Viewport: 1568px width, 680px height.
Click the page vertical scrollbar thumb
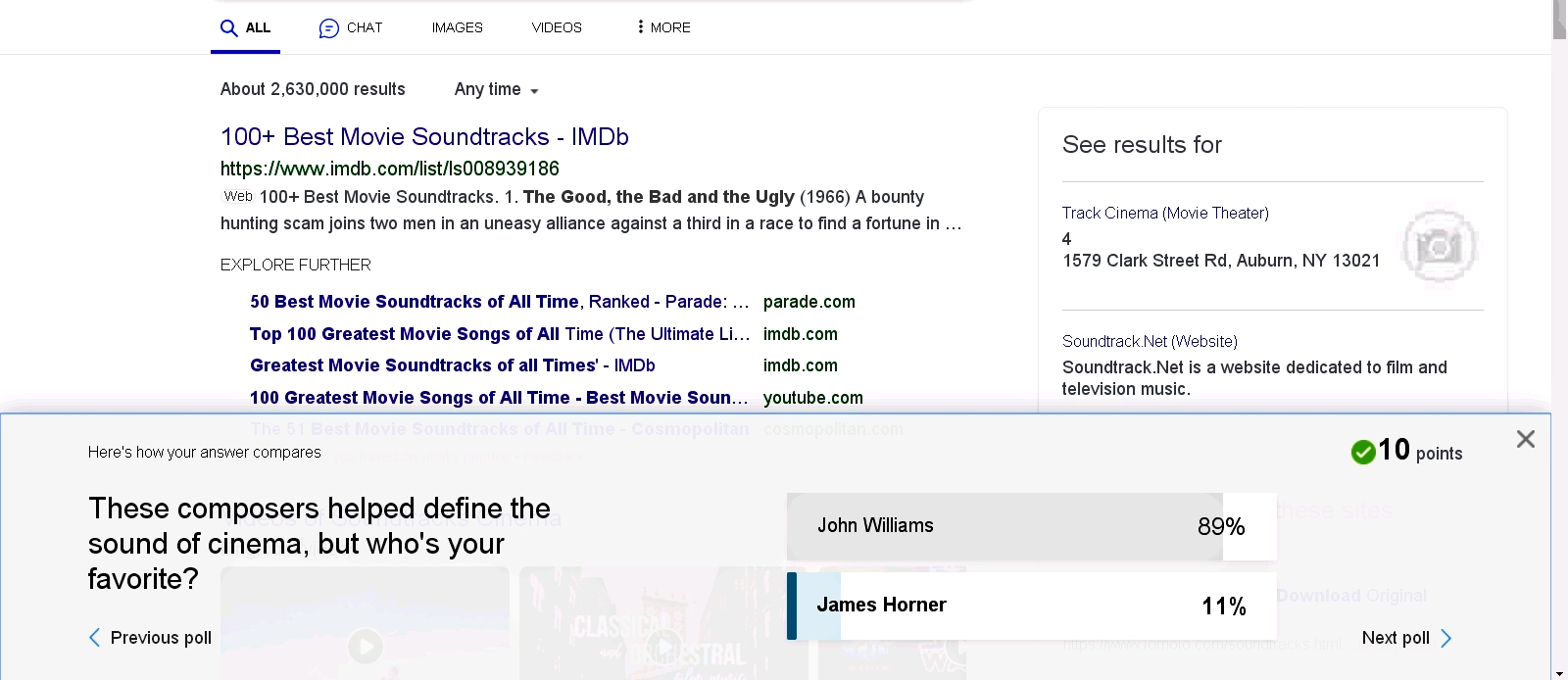1559,20
